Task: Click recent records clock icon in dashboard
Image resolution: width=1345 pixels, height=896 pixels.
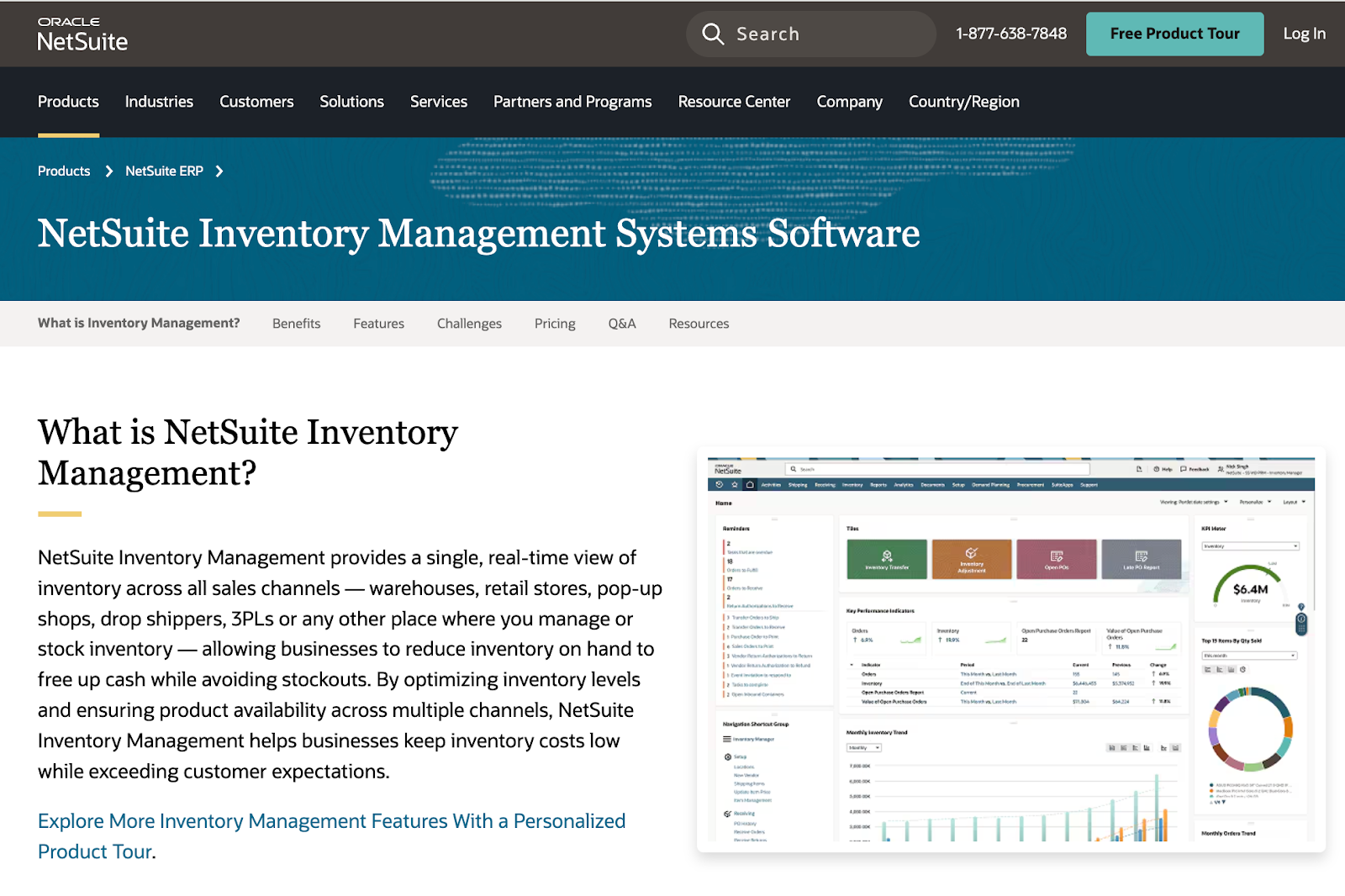Action: point(719,484)
